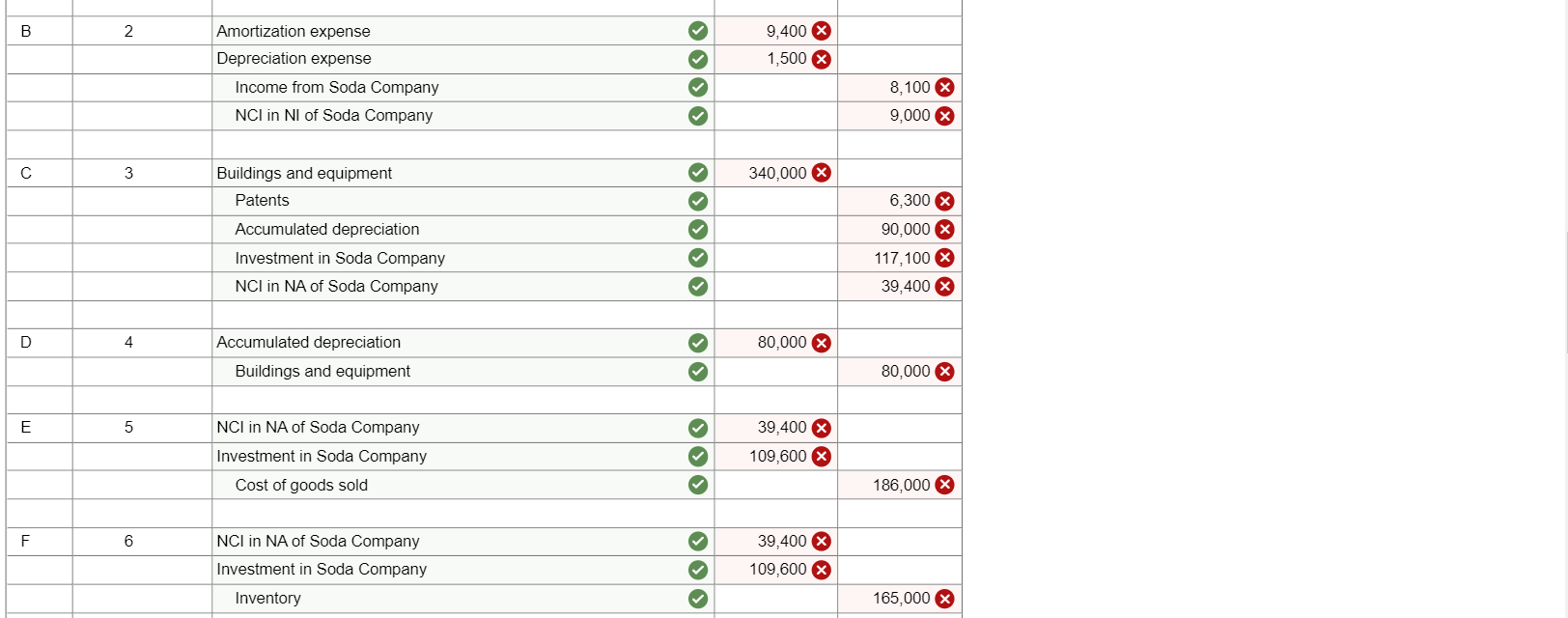This screenshot has height=618, width=1568.
Task: Click the red X next to 340,000
Action: (821, 173)
